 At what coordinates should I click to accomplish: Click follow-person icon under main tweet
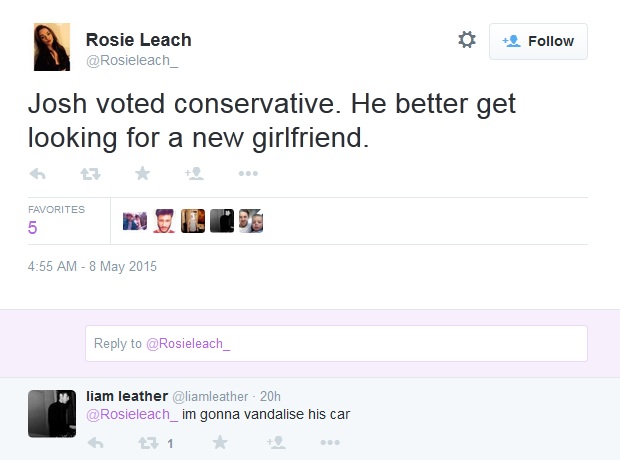pos(194,173)
